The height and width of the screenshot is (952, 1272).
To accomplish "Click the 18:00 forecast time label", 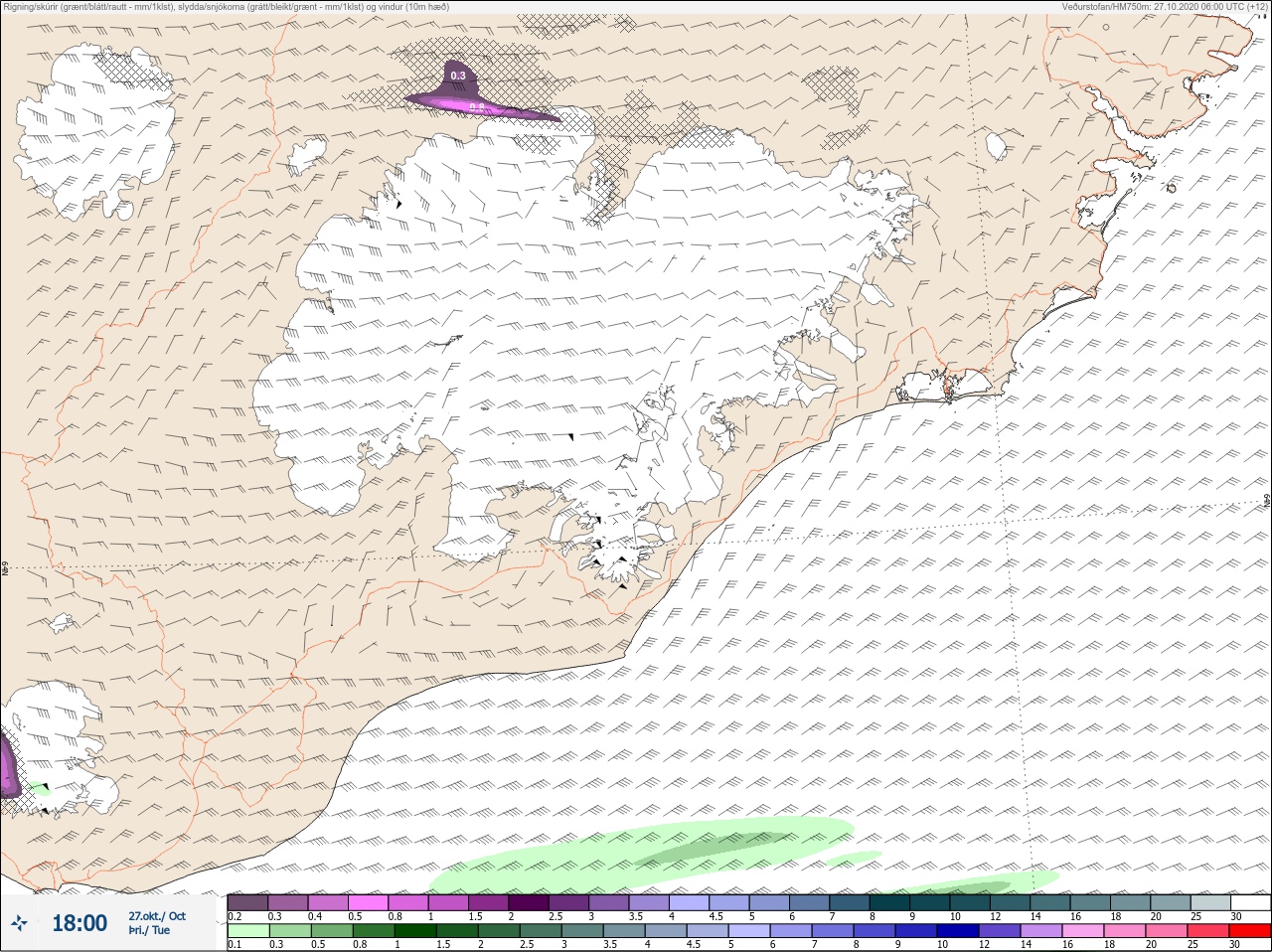I will pyautogui.click(x=79, y=923).
